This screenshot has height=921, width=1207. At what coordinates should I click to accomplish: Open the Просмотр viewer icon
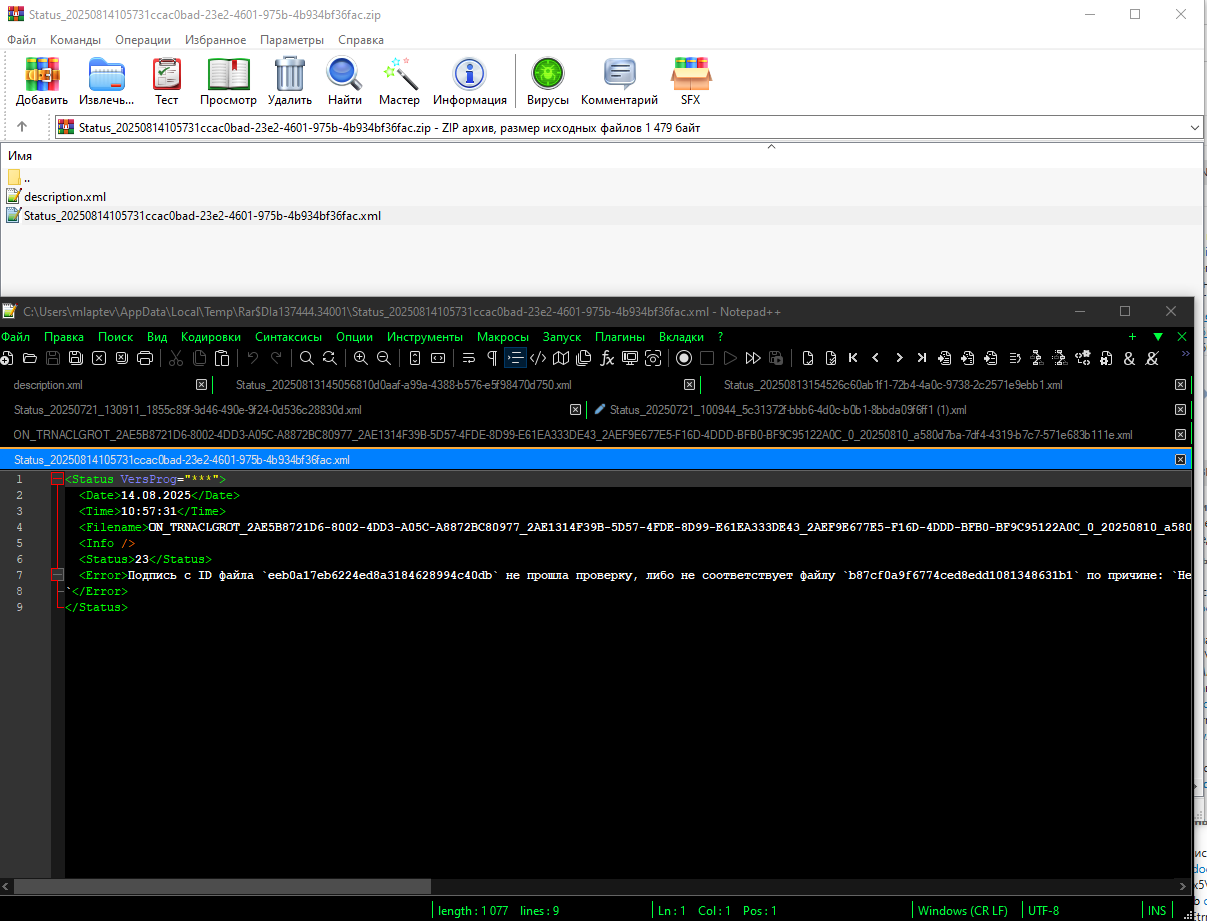(228, 75)
